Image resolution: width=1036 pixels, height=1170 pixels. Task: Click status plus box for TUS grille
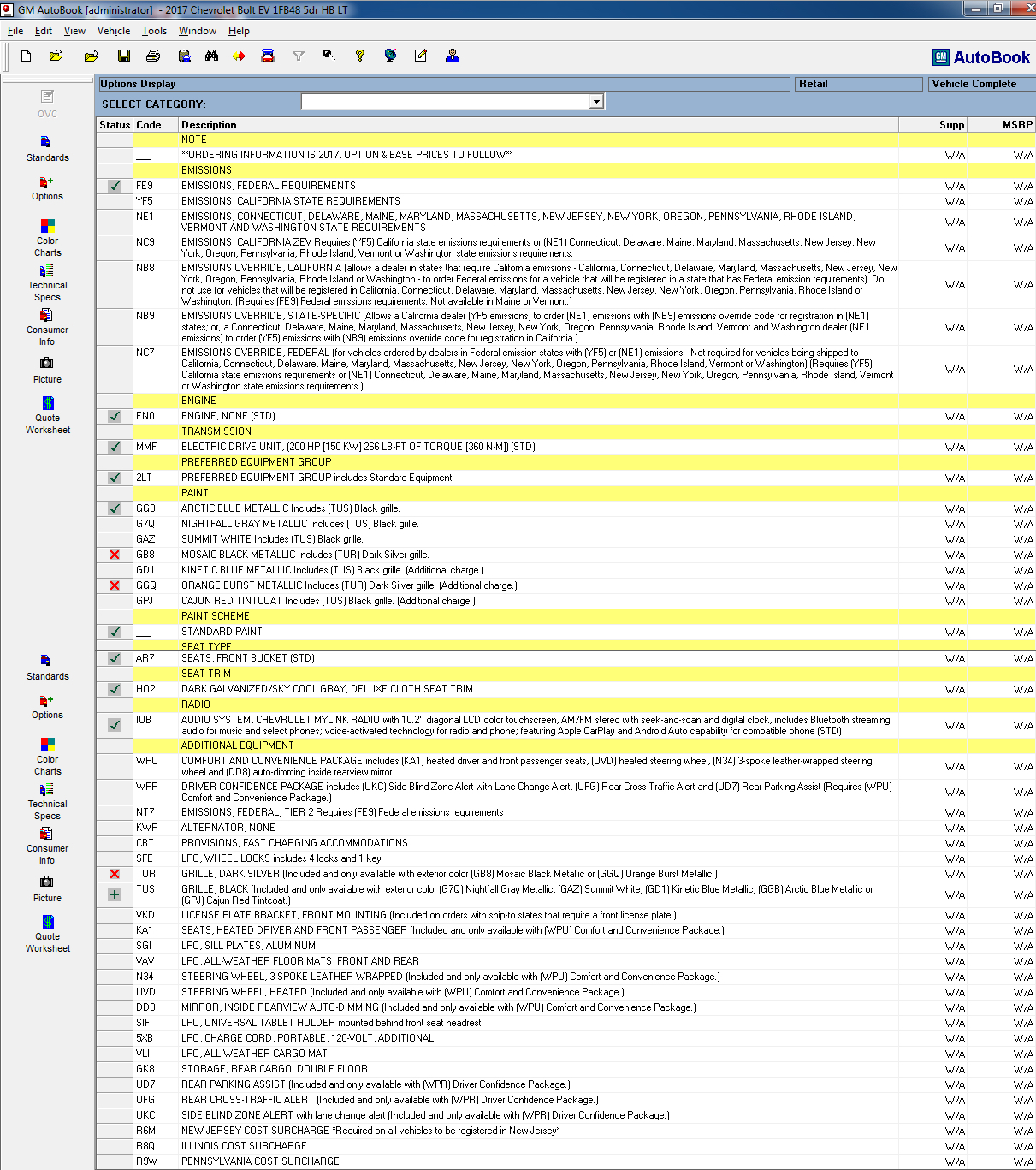pyautogui.click(x=115, y=894)
